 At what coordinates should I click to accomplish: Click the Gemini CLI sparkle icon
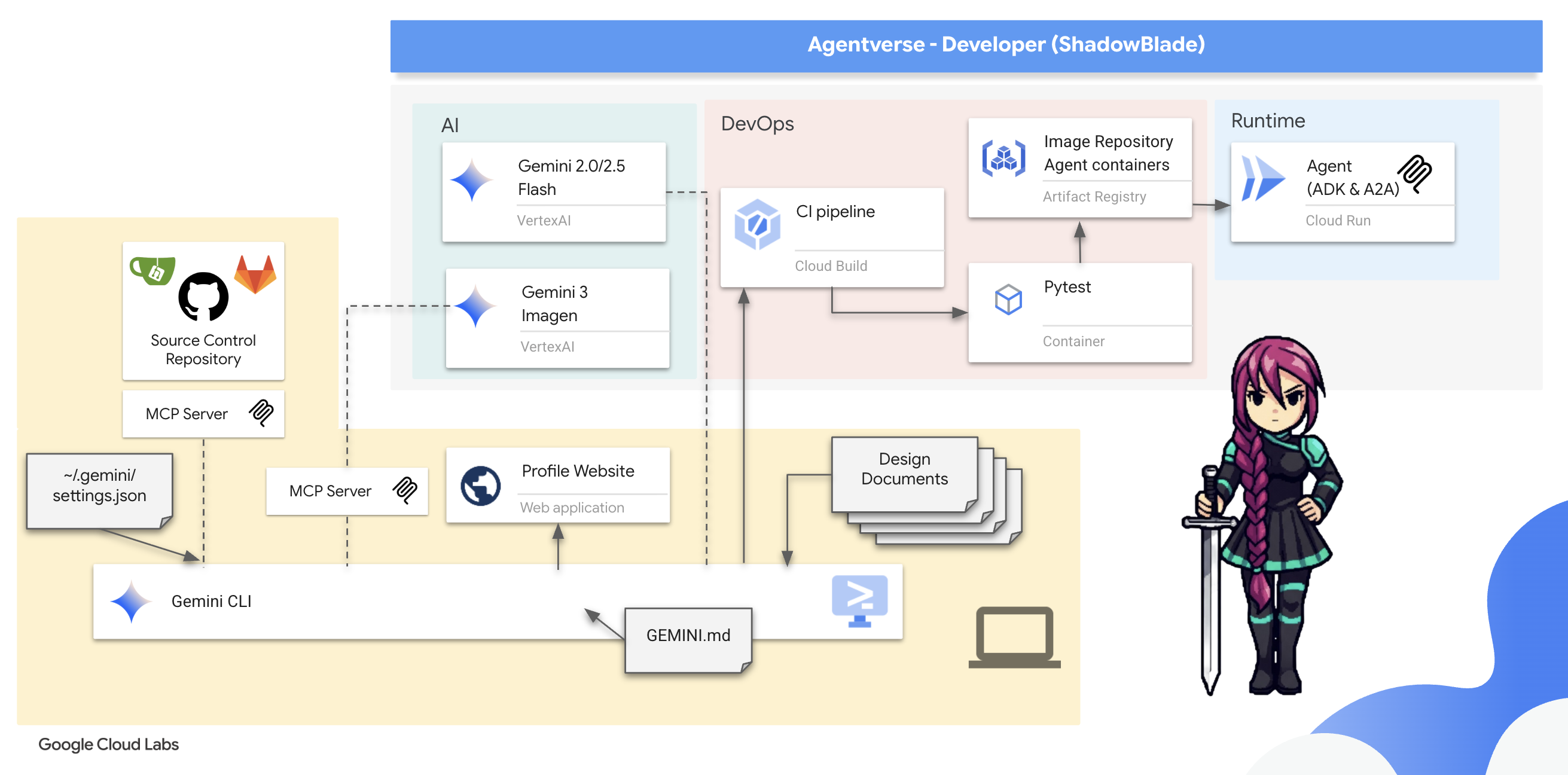(131, 602)
